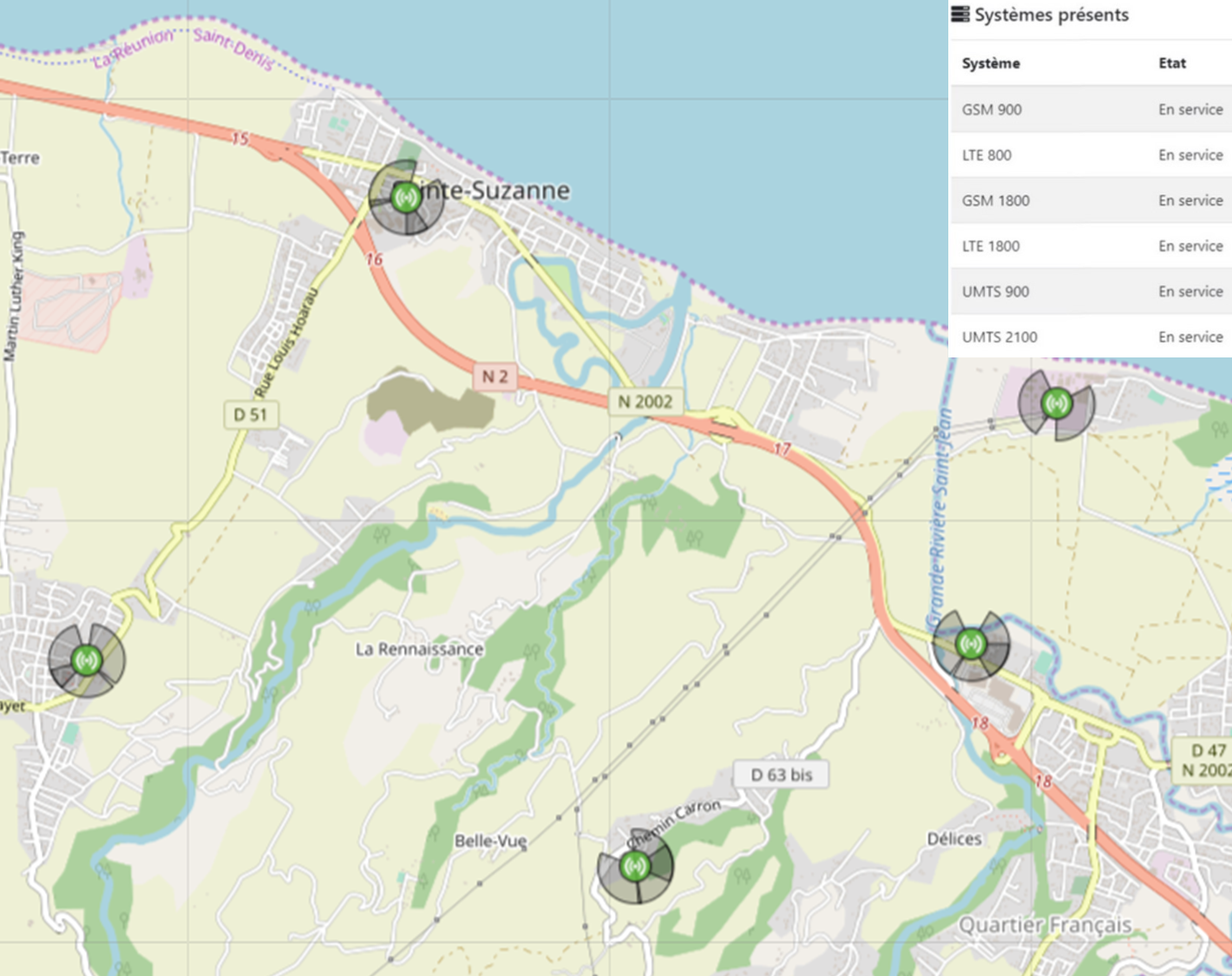The image size is (1232, 976).
Task: Sort by the Système column header
Action: (991, 63)
